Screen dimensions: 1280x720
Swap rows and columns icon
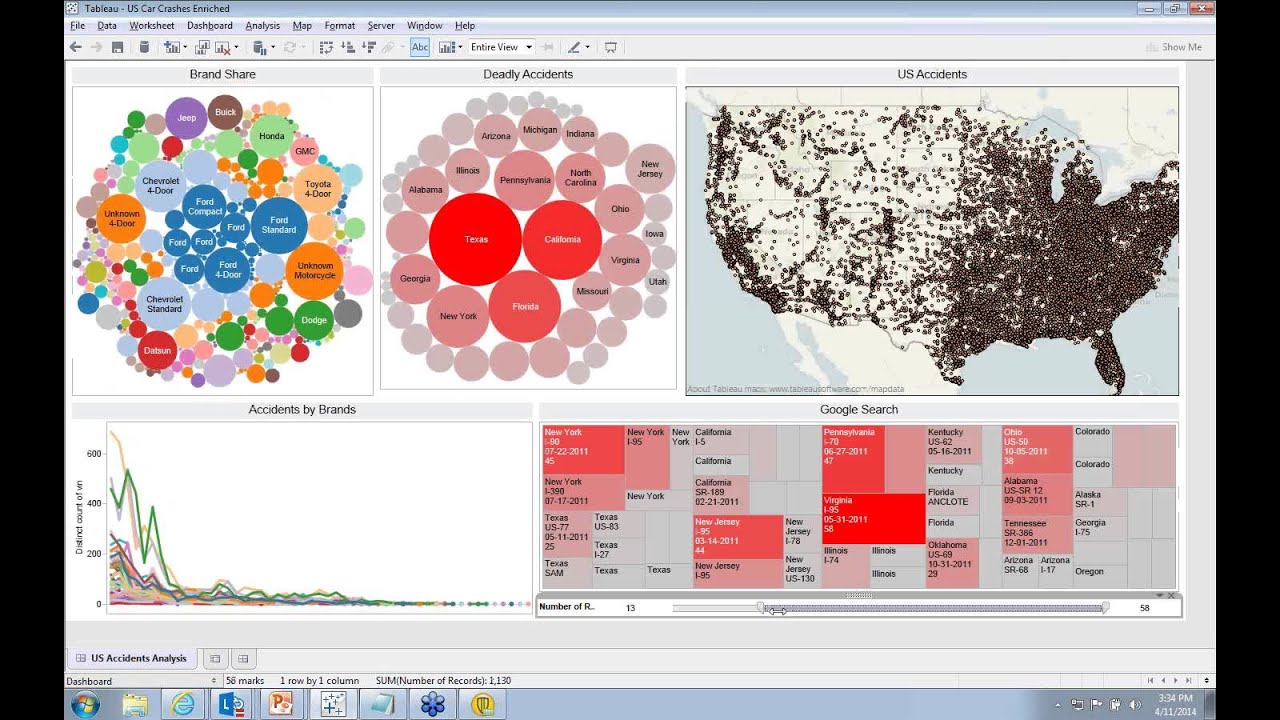[x=326, y=47]
